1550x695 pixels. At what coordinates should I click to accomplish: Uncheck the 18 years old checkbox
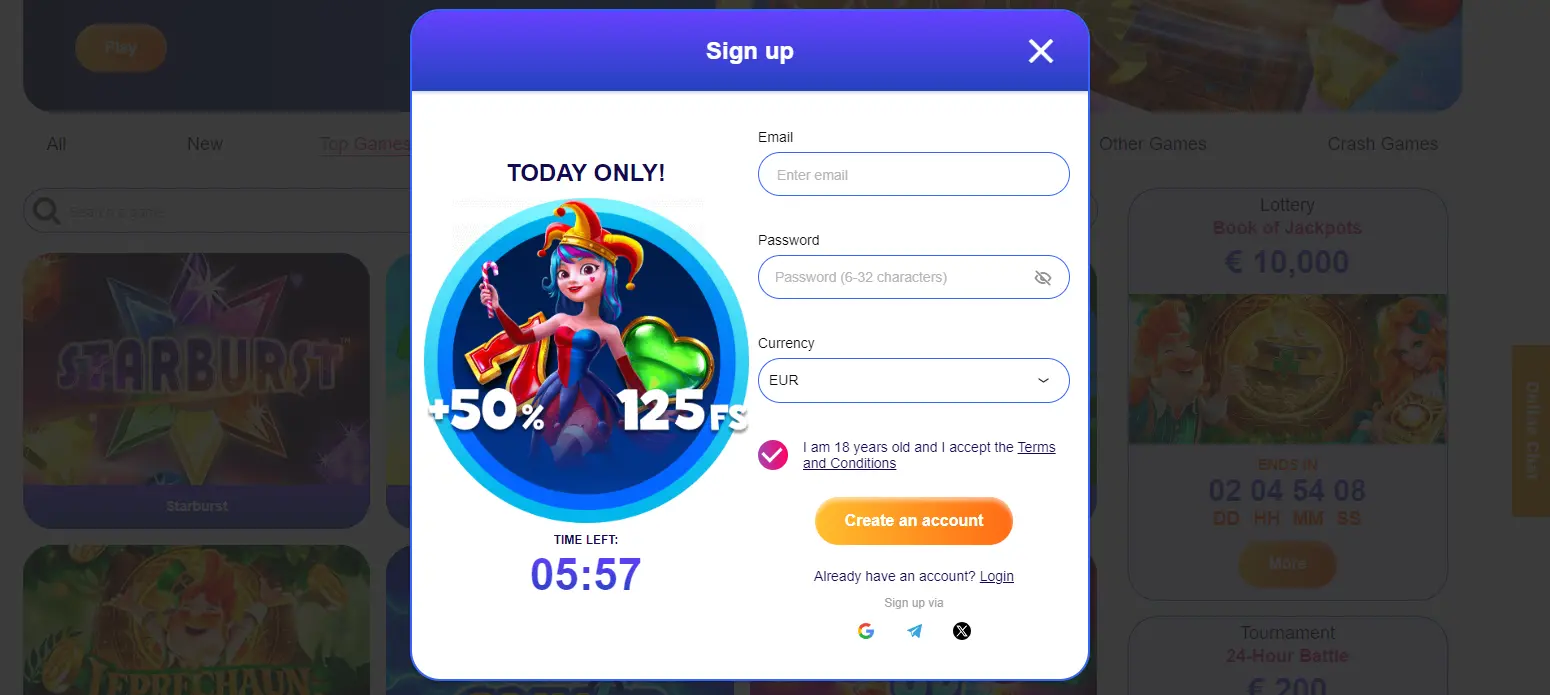pyautogui.click(x=773, y=455)
